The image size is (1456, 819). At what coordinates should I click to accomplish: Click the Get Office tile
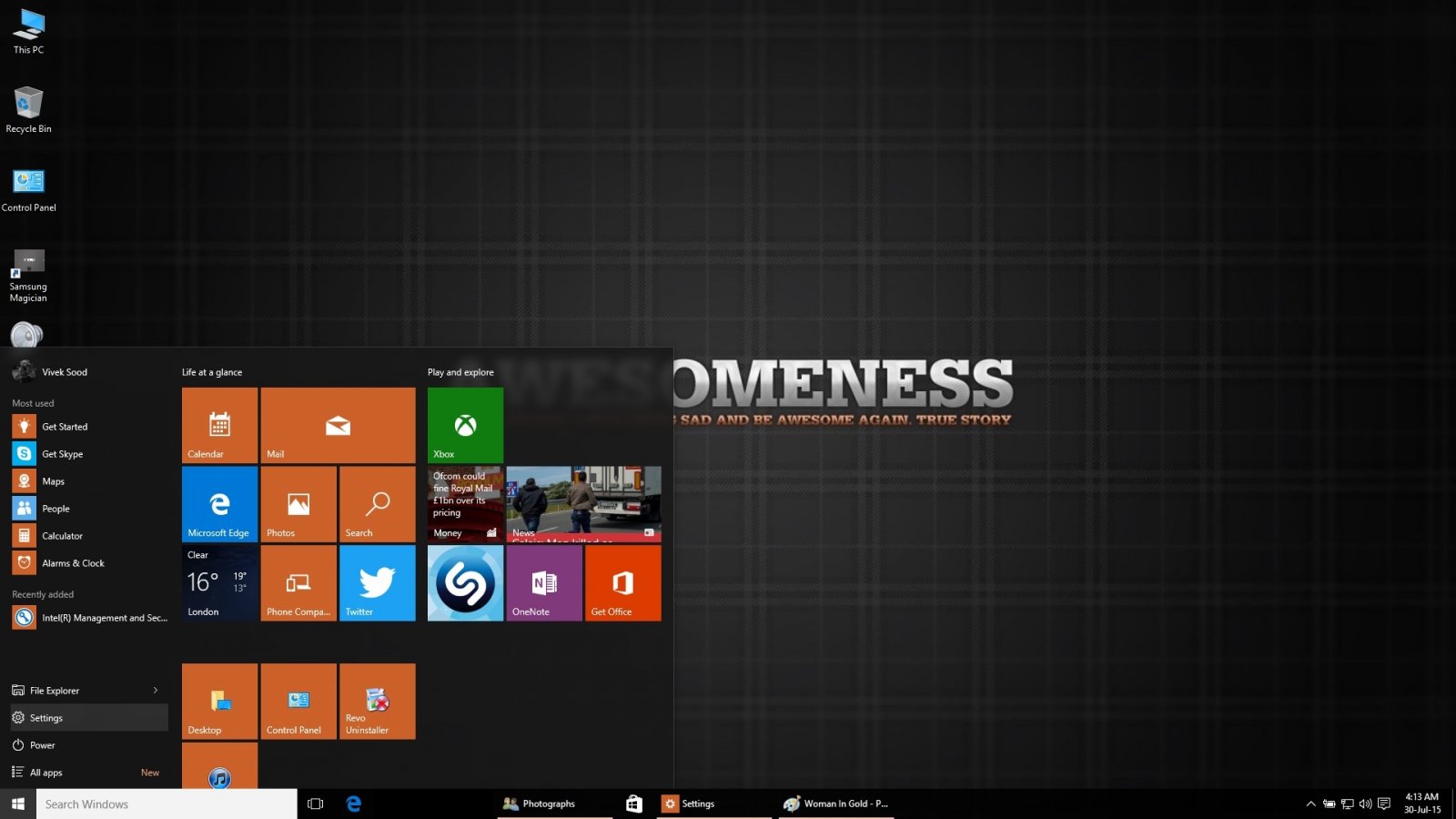click(622, 583)
